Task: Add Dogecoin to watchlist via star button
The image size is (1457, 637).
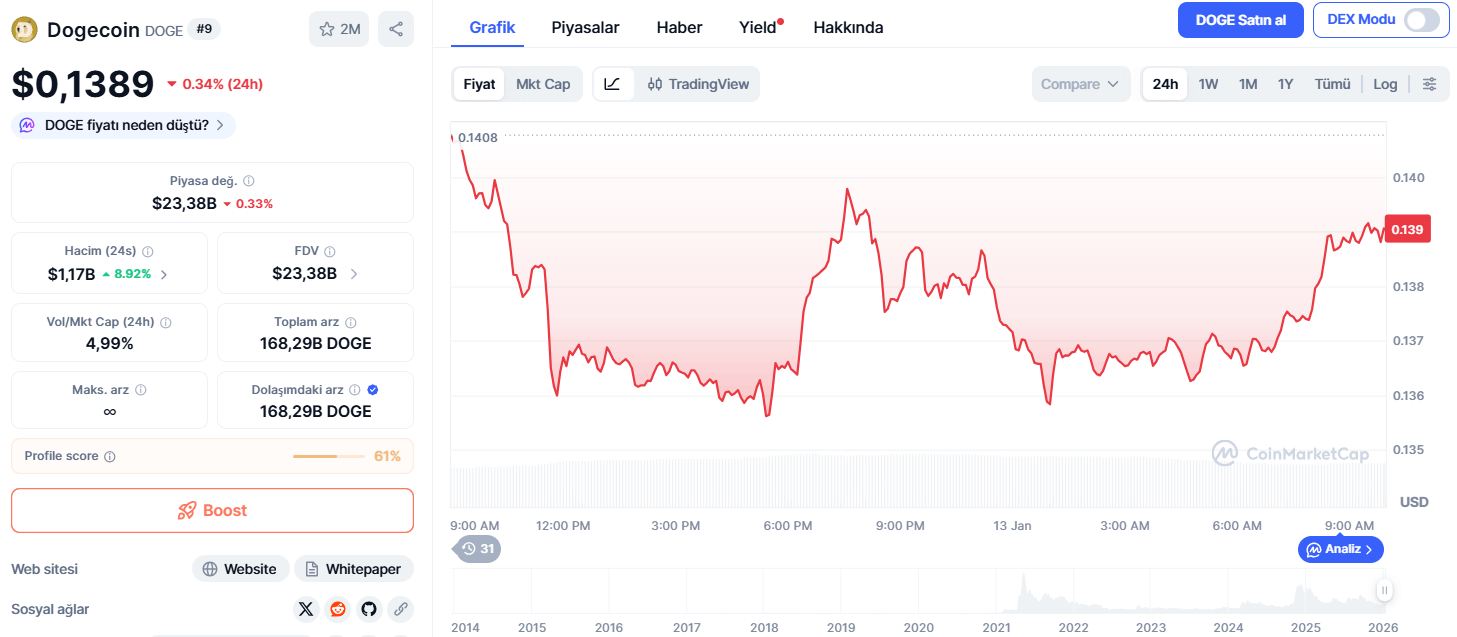Action: coord(339,29)
